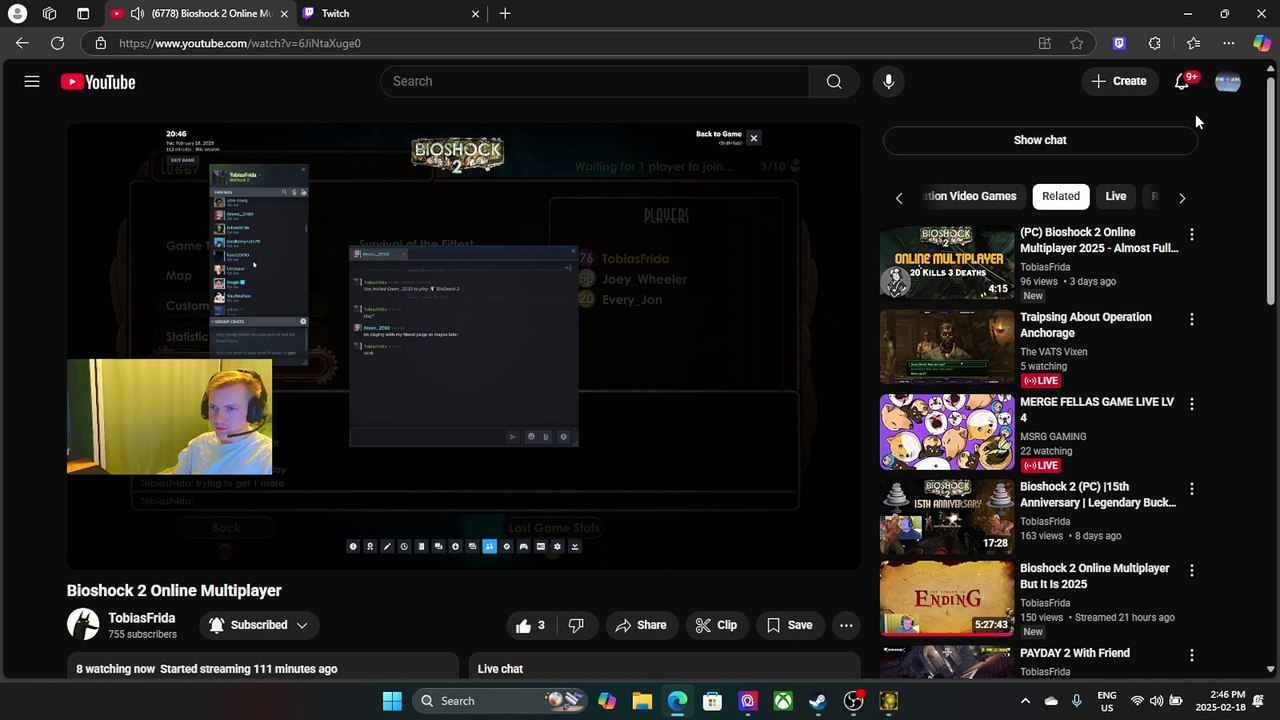This screenshot has width=1280, height=720.
Task: Mute the YouTube tab using its speaker icon
Action: [136, 14]
